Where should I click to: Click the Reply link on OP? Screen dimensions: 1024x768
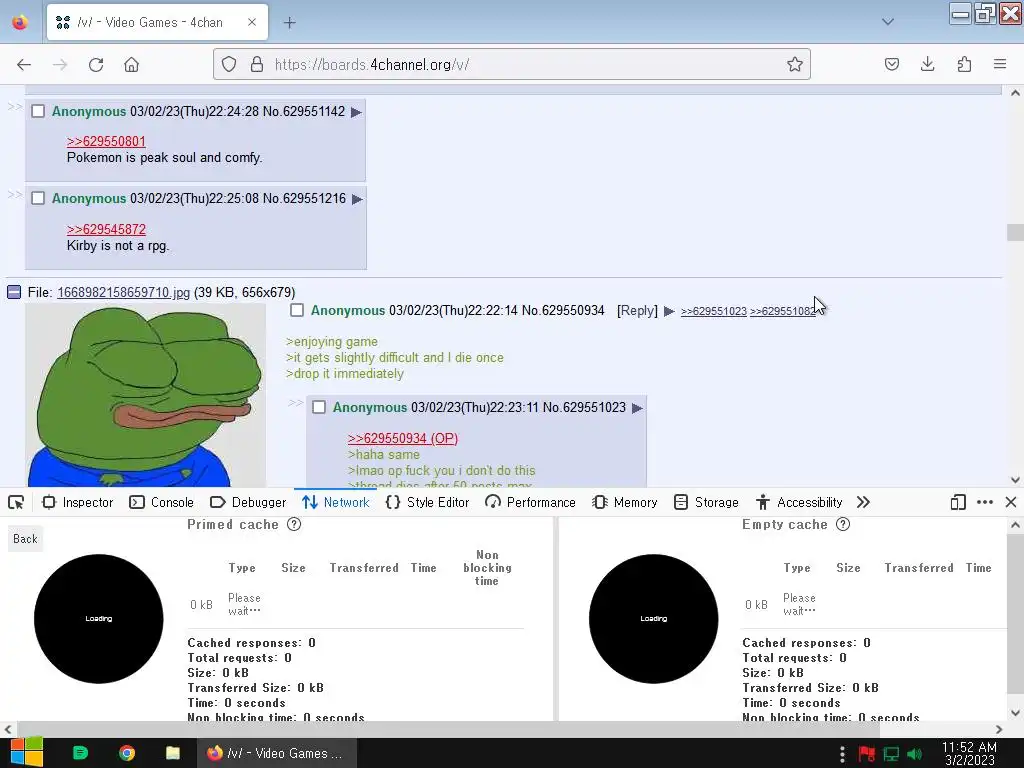[637, 310]
